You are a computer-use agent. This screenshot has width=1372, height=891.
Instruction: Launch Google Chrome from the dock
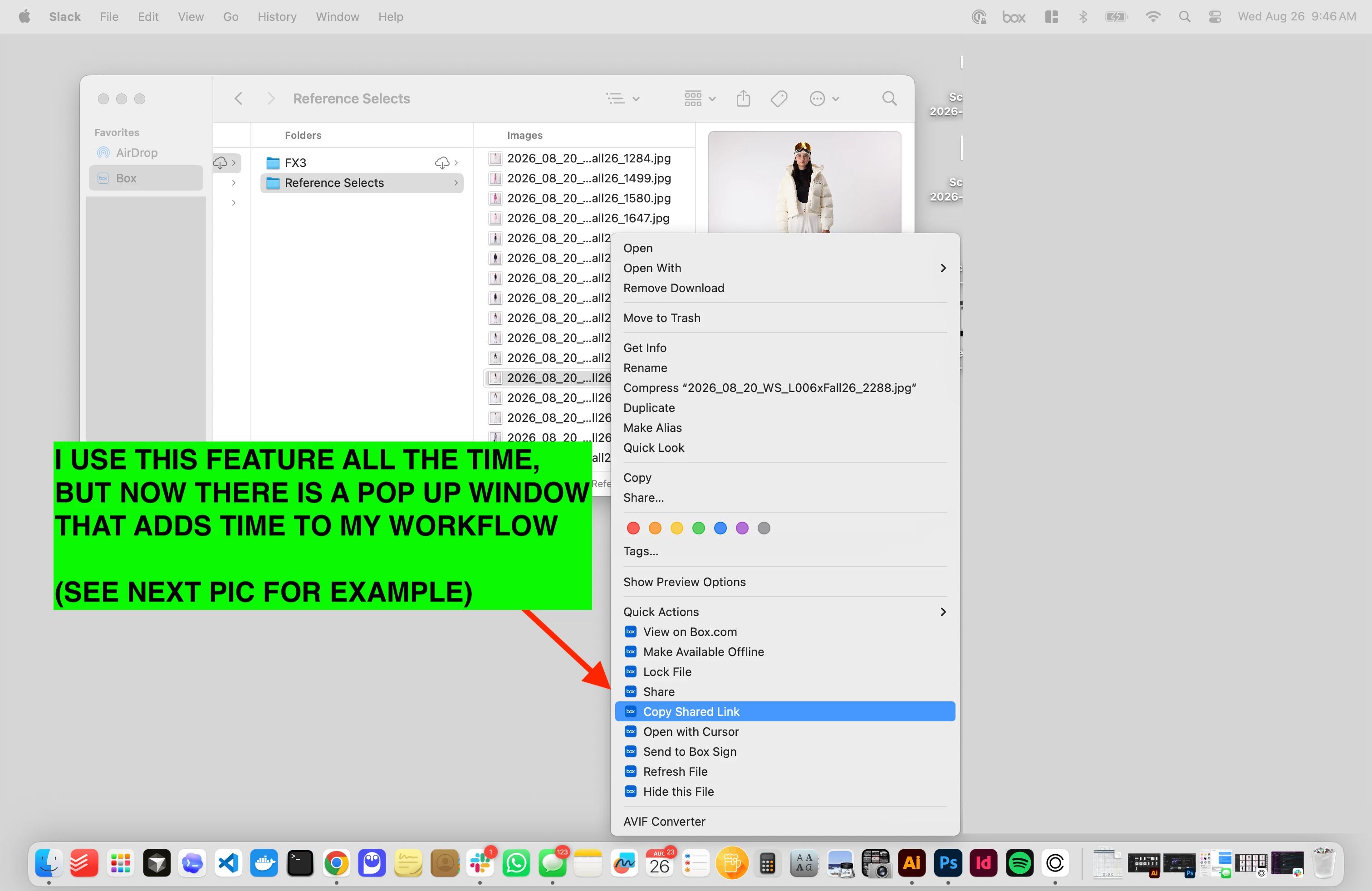pos(336,863)
